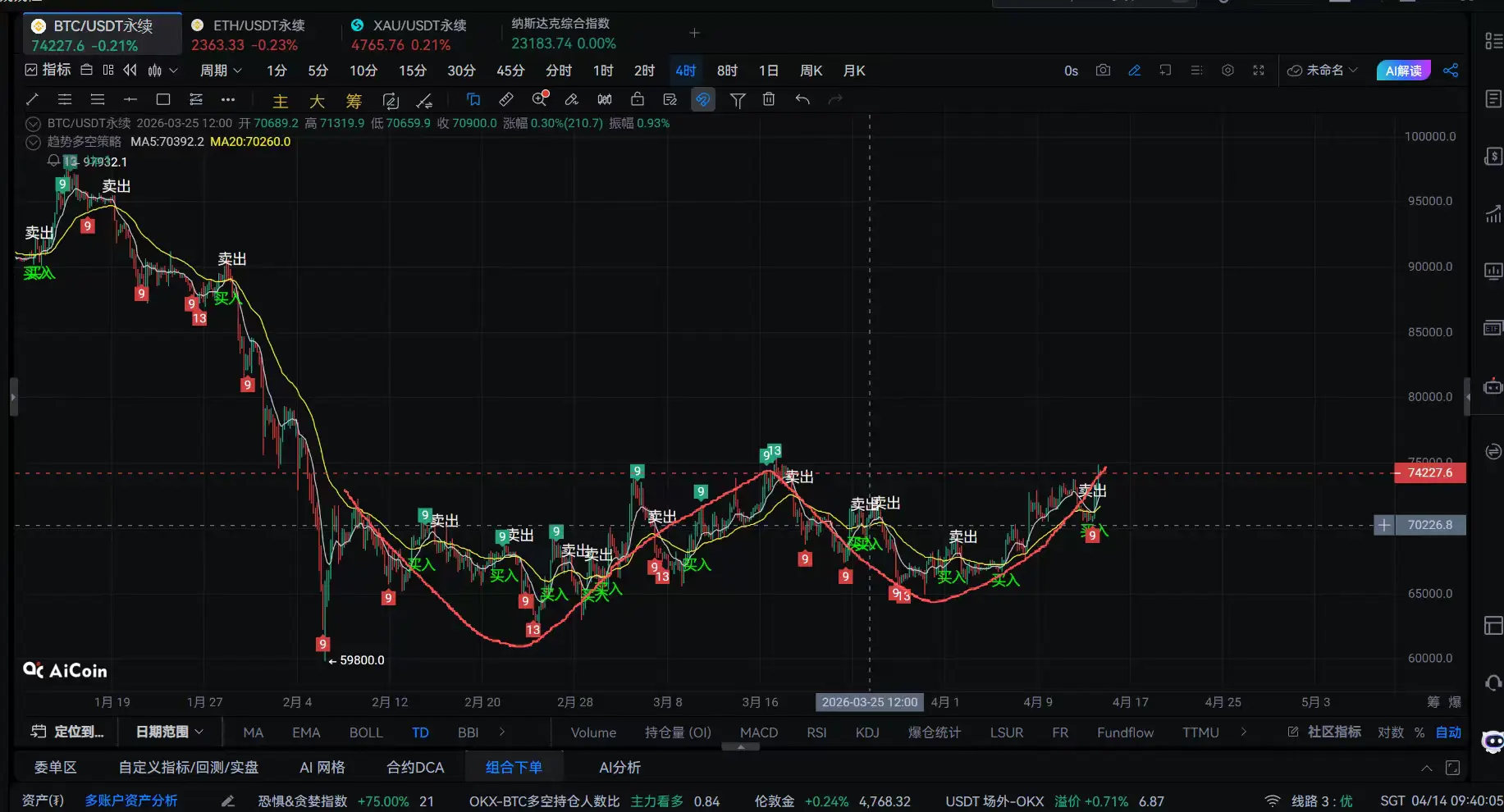Click the trash icon to delete drawings
The width and height of the screenshot is (1504, 812).
pos(769,100)
